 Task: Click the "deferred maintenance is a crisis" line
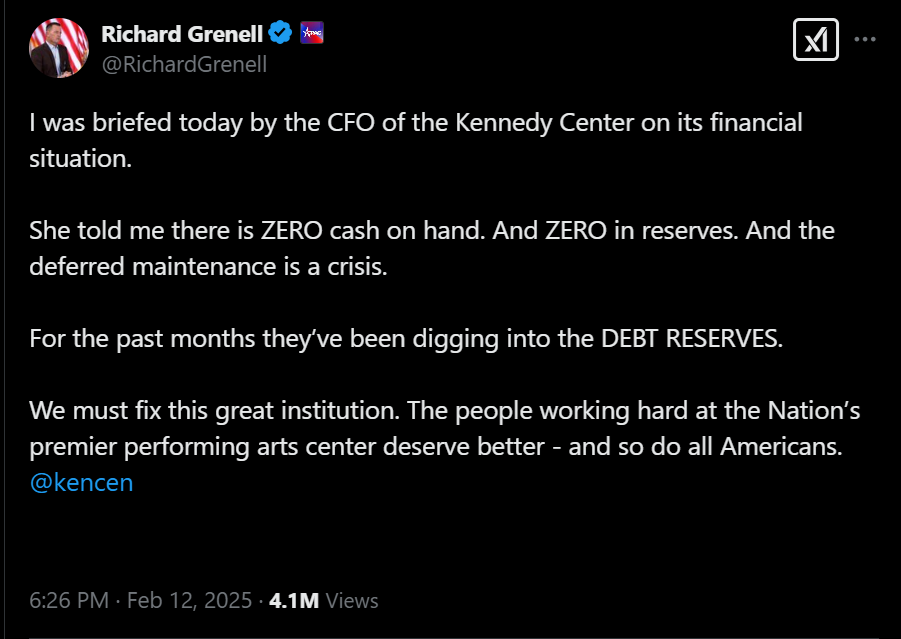(207, 266)
